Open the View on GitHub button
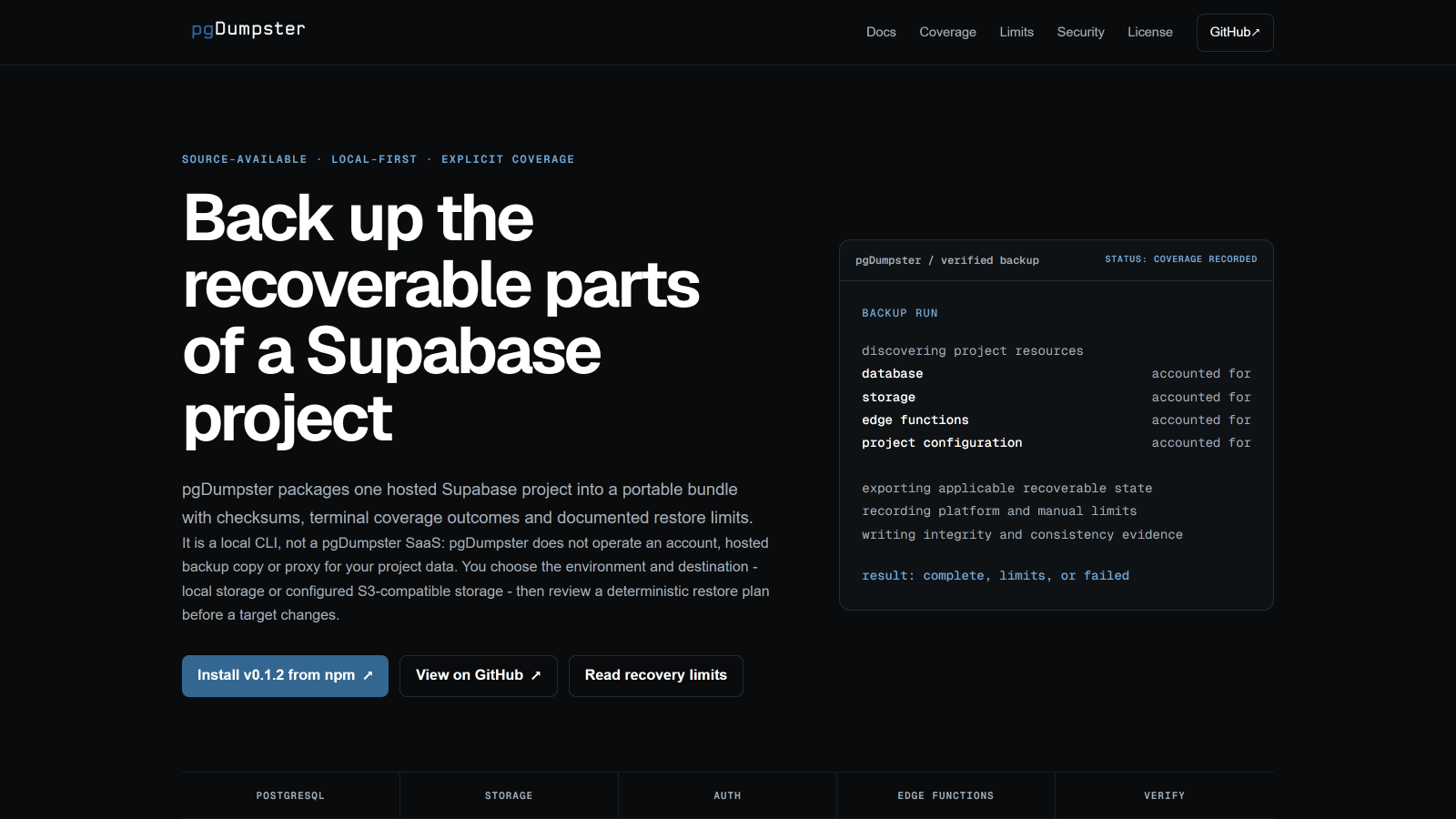Screen dimensions: 1456x819 coord(479,676)
